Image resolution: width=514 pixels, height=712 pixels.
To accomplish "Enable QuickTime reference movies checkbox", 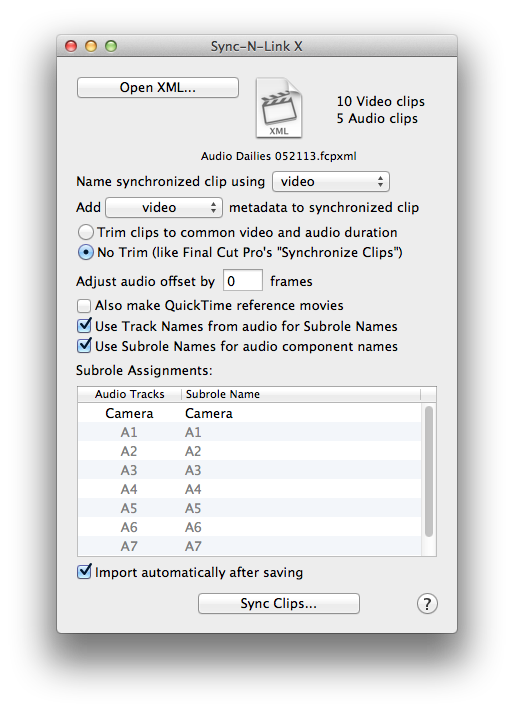I will coord(84,306).
